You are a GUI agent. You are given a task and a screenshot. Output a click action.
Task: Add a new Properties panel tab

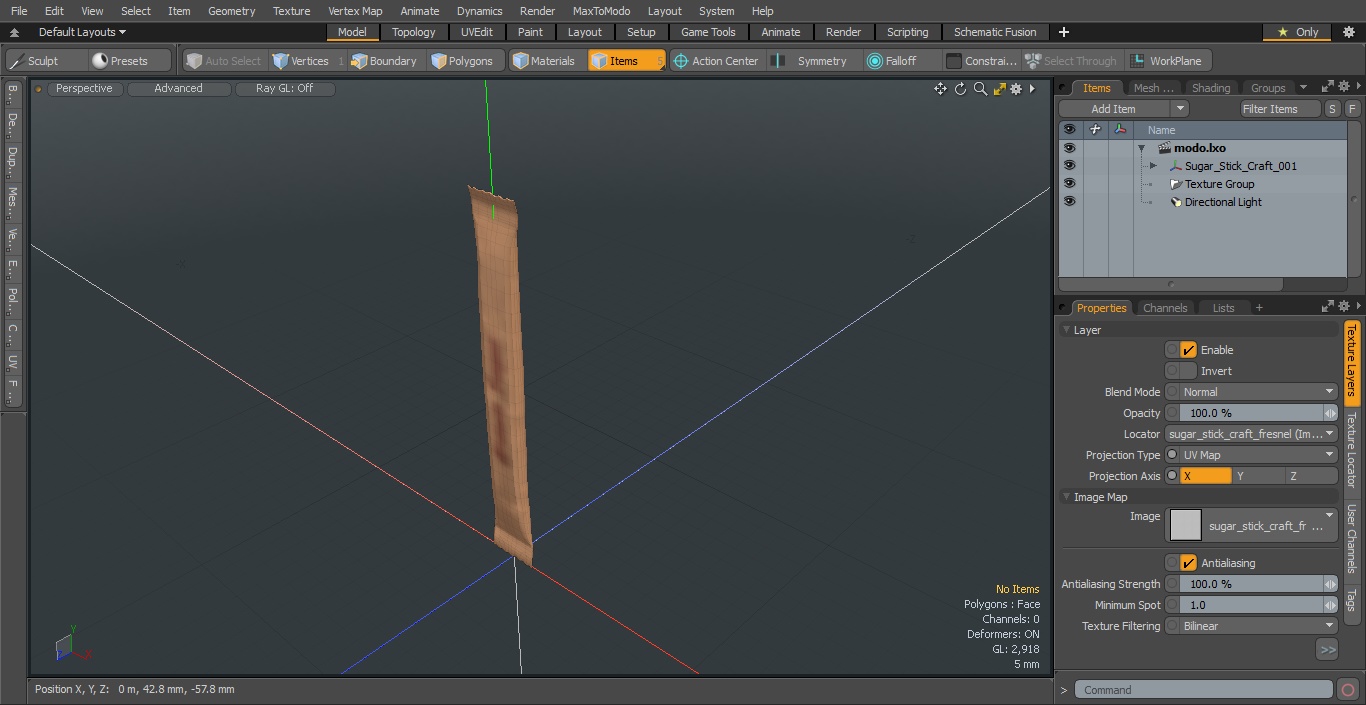(x=1259, y=308)
